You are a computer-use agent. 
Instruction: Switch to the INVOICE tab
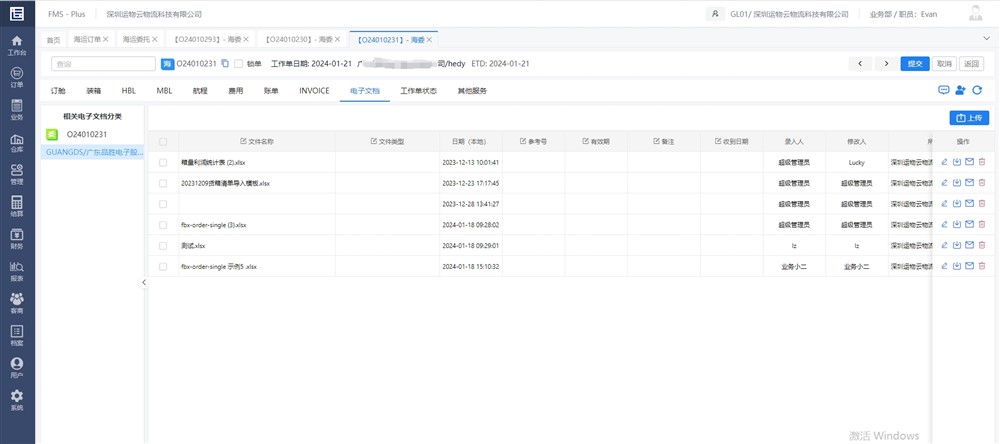[x=314, y=90]
